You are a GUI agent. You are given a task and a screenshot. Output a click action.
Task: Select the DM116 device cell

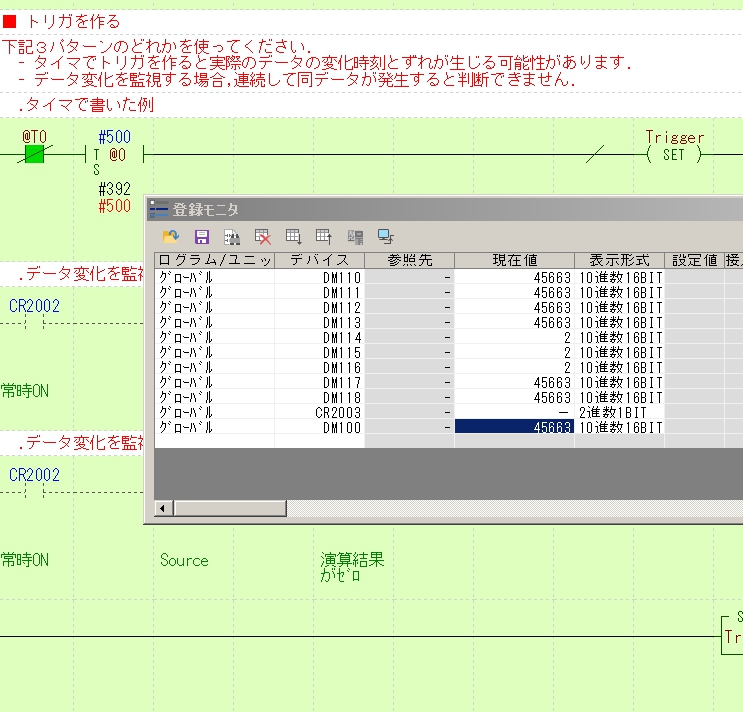click(x=319, y=368)
